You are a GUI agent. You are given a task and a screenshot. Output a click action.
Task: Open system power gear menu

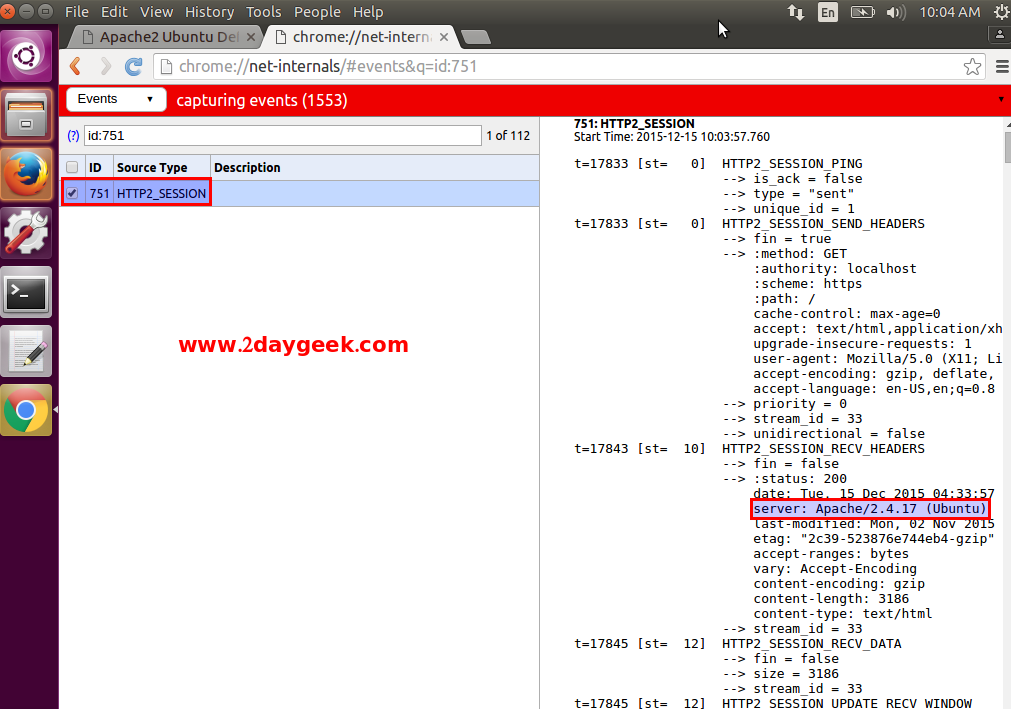click(x=1001, y=12)
